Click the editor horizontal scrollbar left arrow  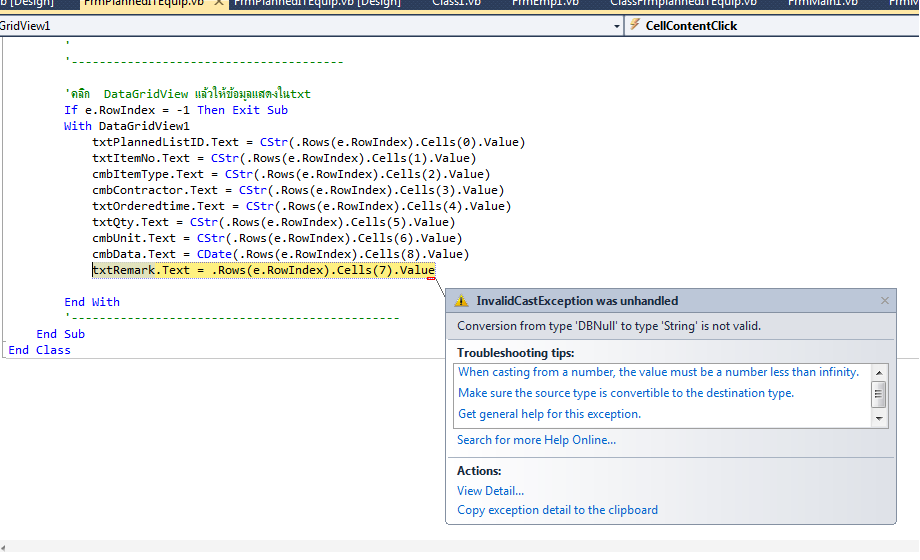coord(4,548)
